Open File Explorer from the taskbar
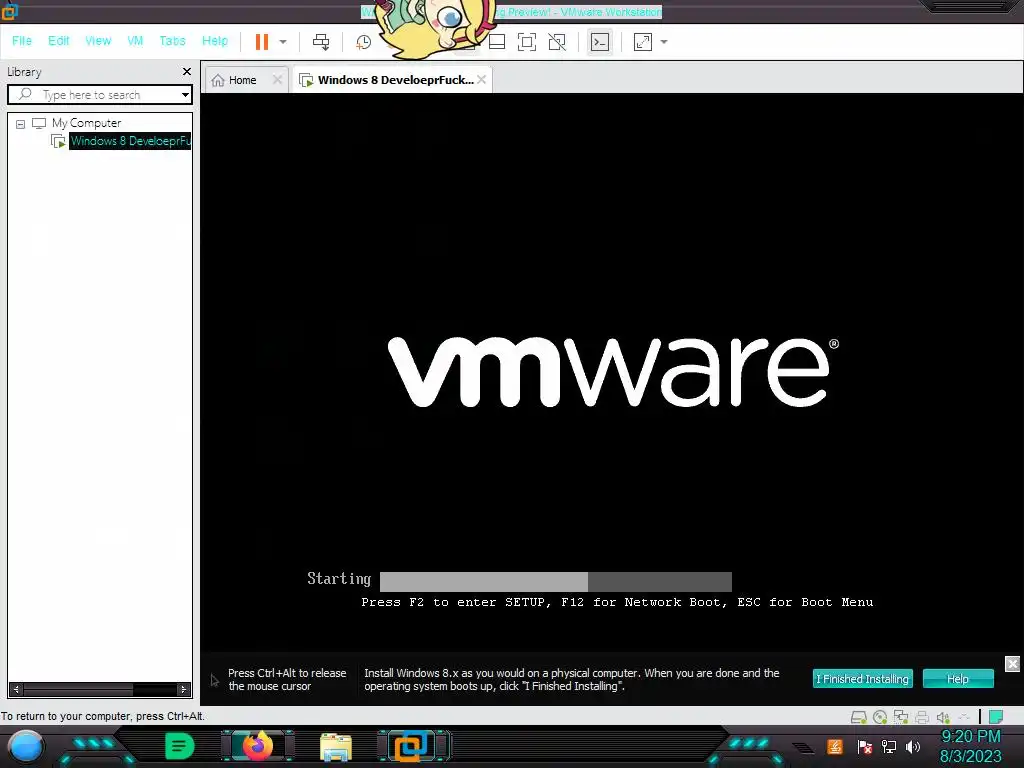Screen dimensions: 1024x768 click(336, 747)
